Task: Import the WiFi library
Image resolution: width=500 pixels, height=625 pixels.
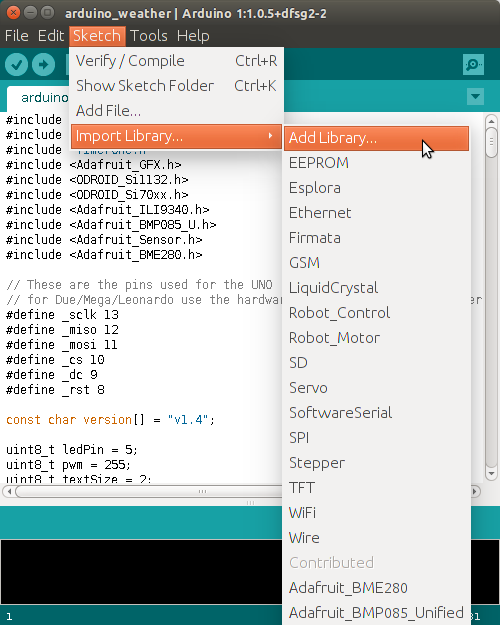Action: coord(376,513)
